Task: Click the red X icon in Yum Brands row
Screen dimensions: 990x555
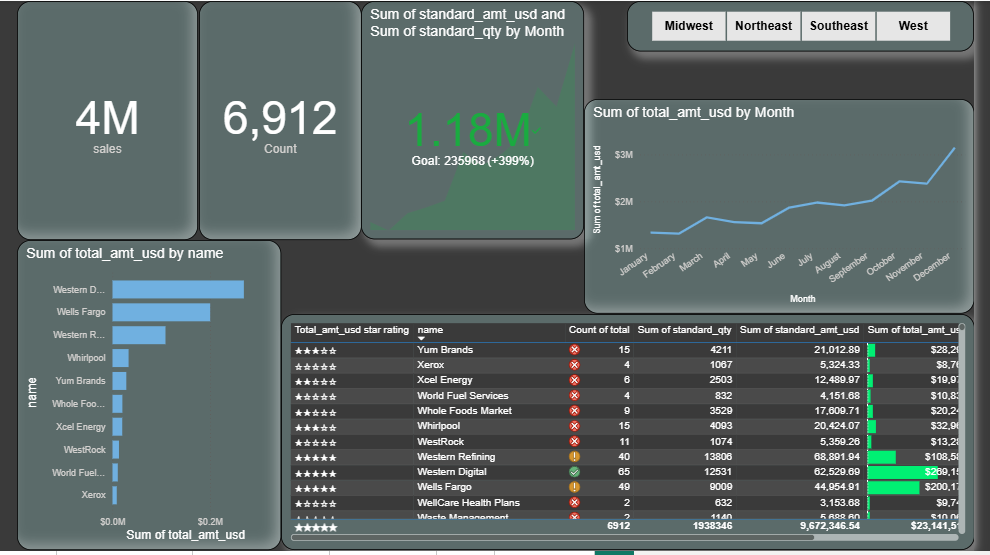Action: [575, 350]
